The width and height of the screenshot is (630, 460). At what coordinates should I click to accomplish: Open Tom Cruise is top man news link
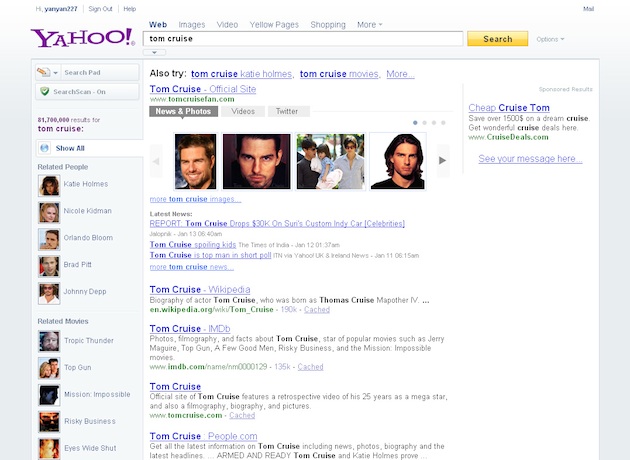coord(211,255)
